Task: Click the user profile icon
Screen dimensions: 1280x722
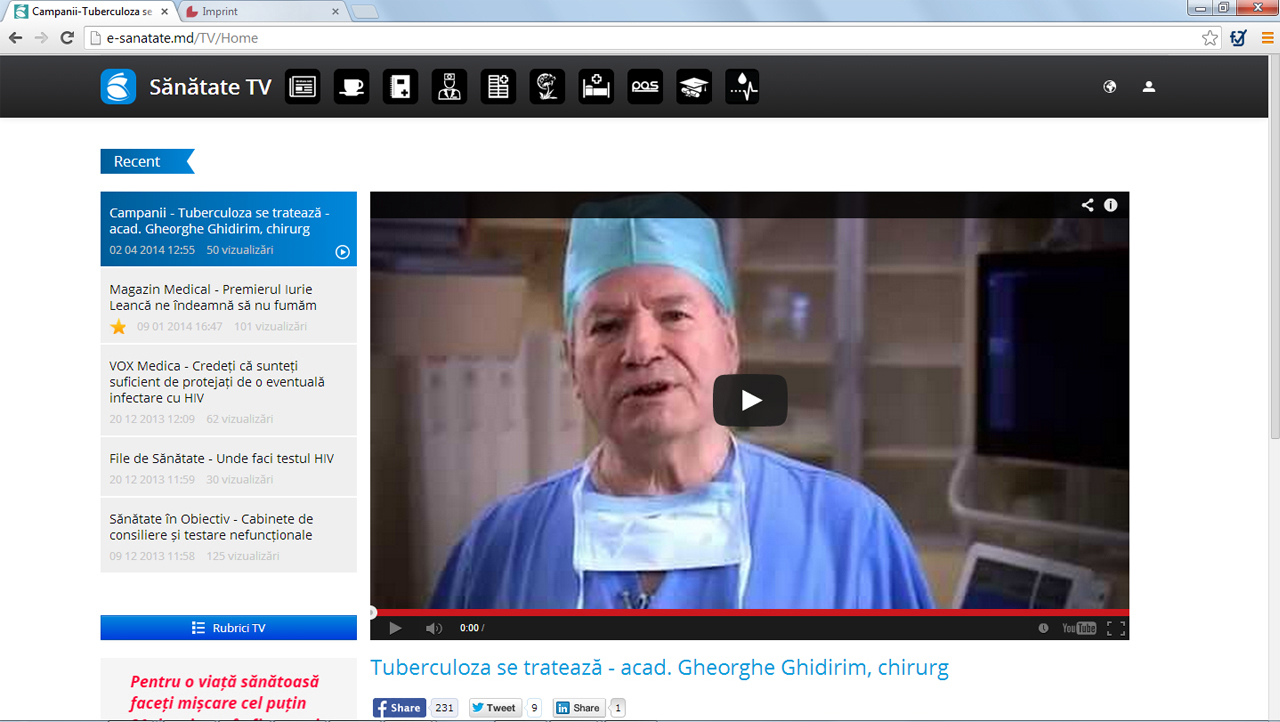Action: pos(1148,86)
